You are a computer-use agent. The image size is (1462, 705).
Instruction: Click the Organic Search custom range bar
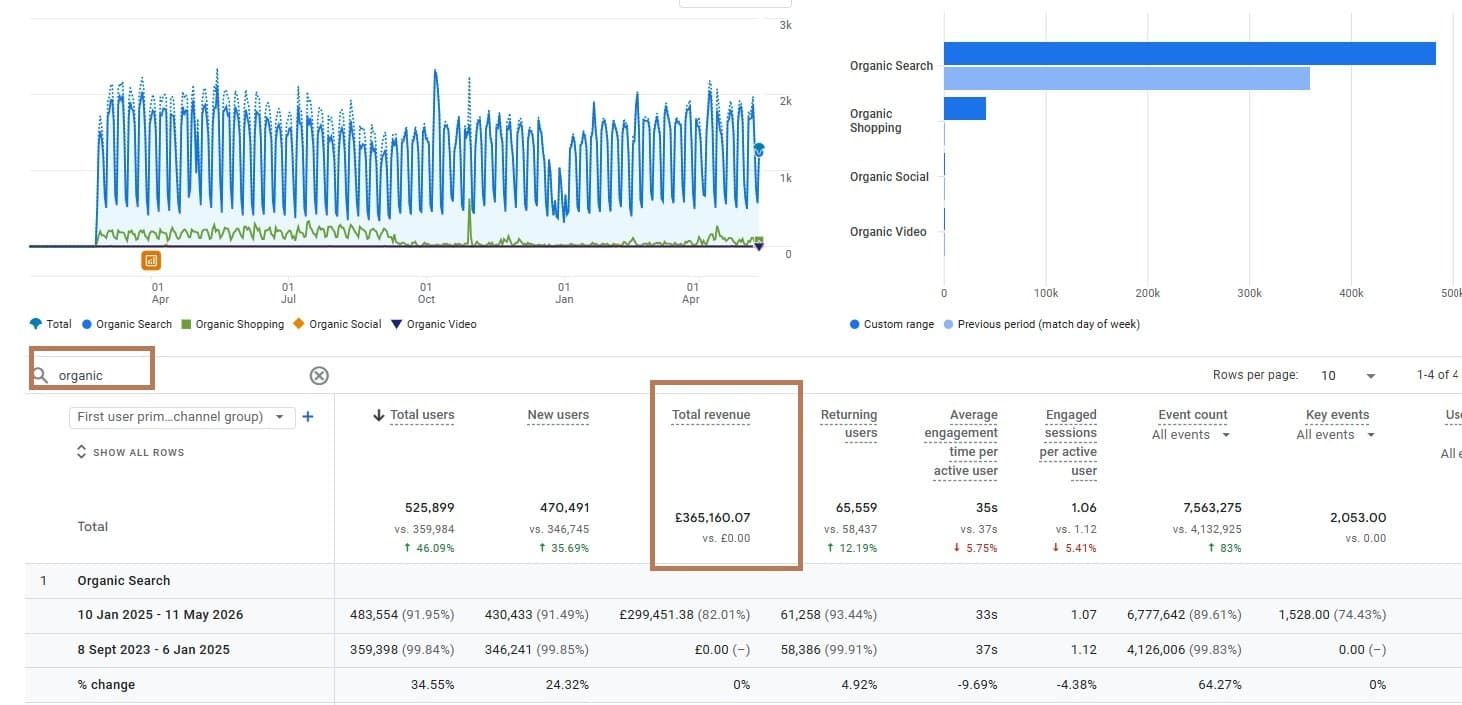tap(1190, 54)
